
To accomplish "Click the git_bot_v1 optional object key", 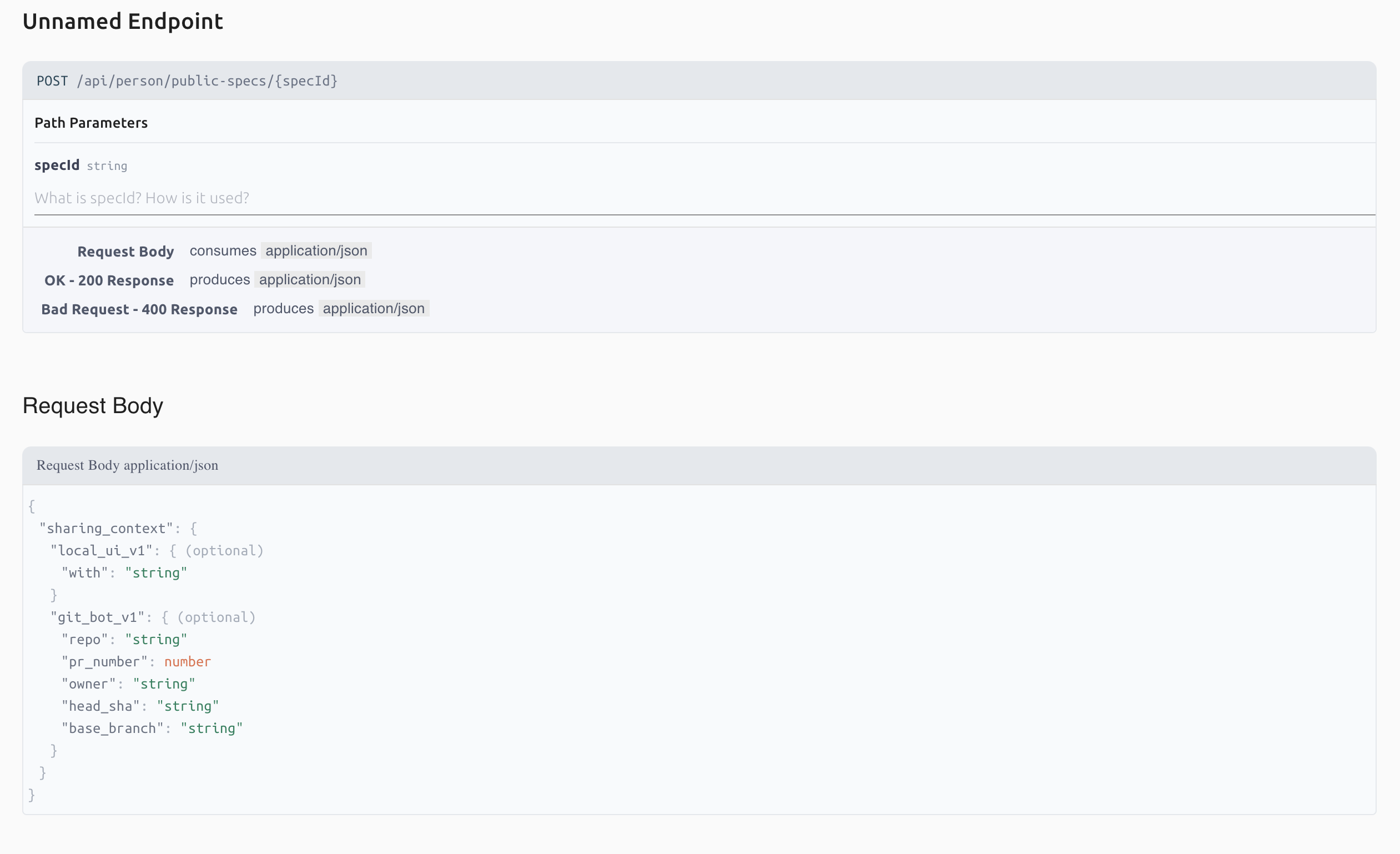I will (x=98, y=617).
